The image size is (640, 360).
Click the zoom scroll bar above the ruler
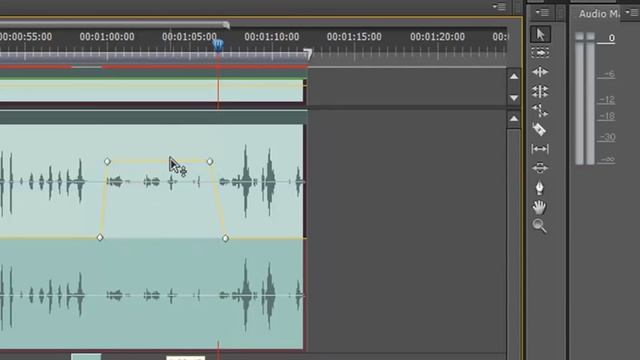tap(112, 25)
